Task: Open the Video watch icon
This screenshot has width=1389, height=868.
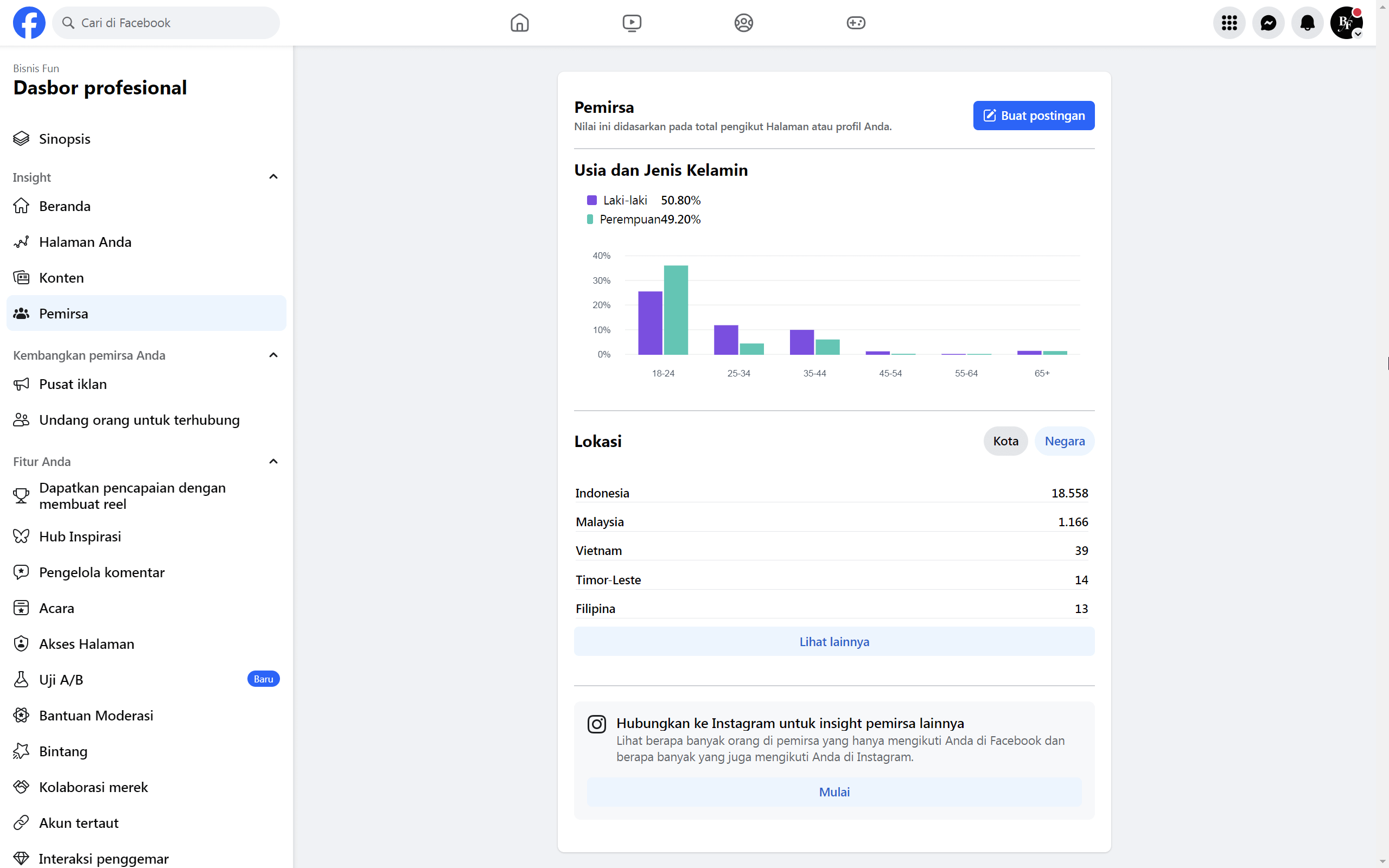Action: tap(632, 23)
